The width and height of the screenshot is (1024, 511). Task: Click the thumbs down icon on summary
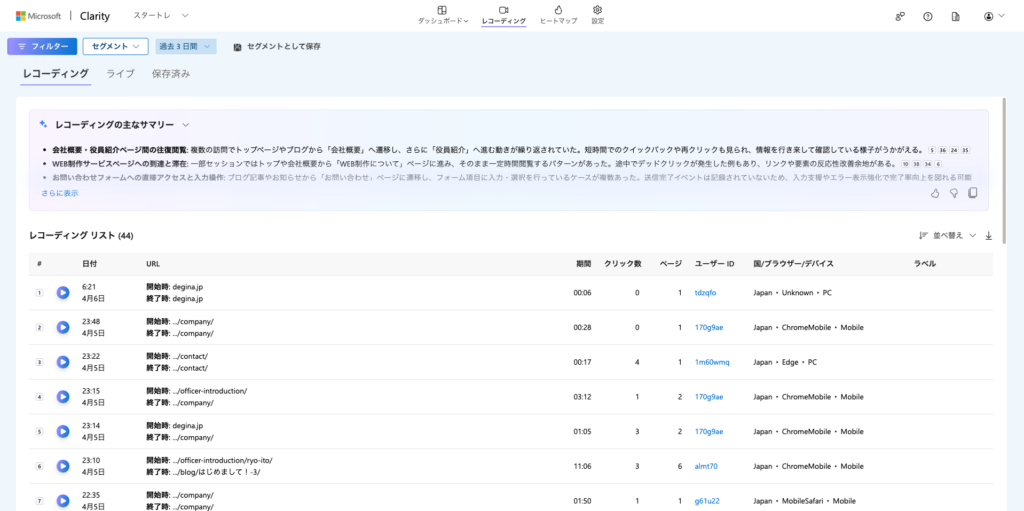tap(954, 193)
